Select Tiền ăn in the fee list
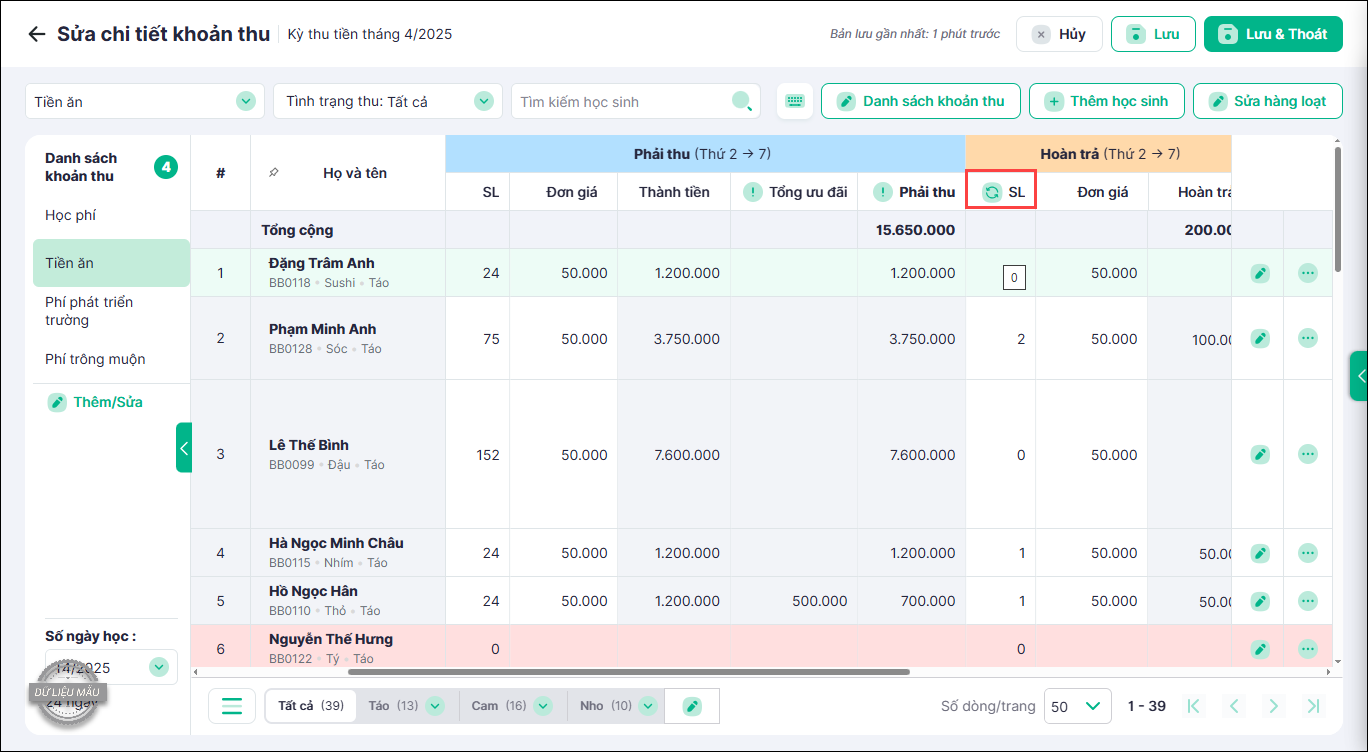The image size is (1368, 752). tap(111, 263)
